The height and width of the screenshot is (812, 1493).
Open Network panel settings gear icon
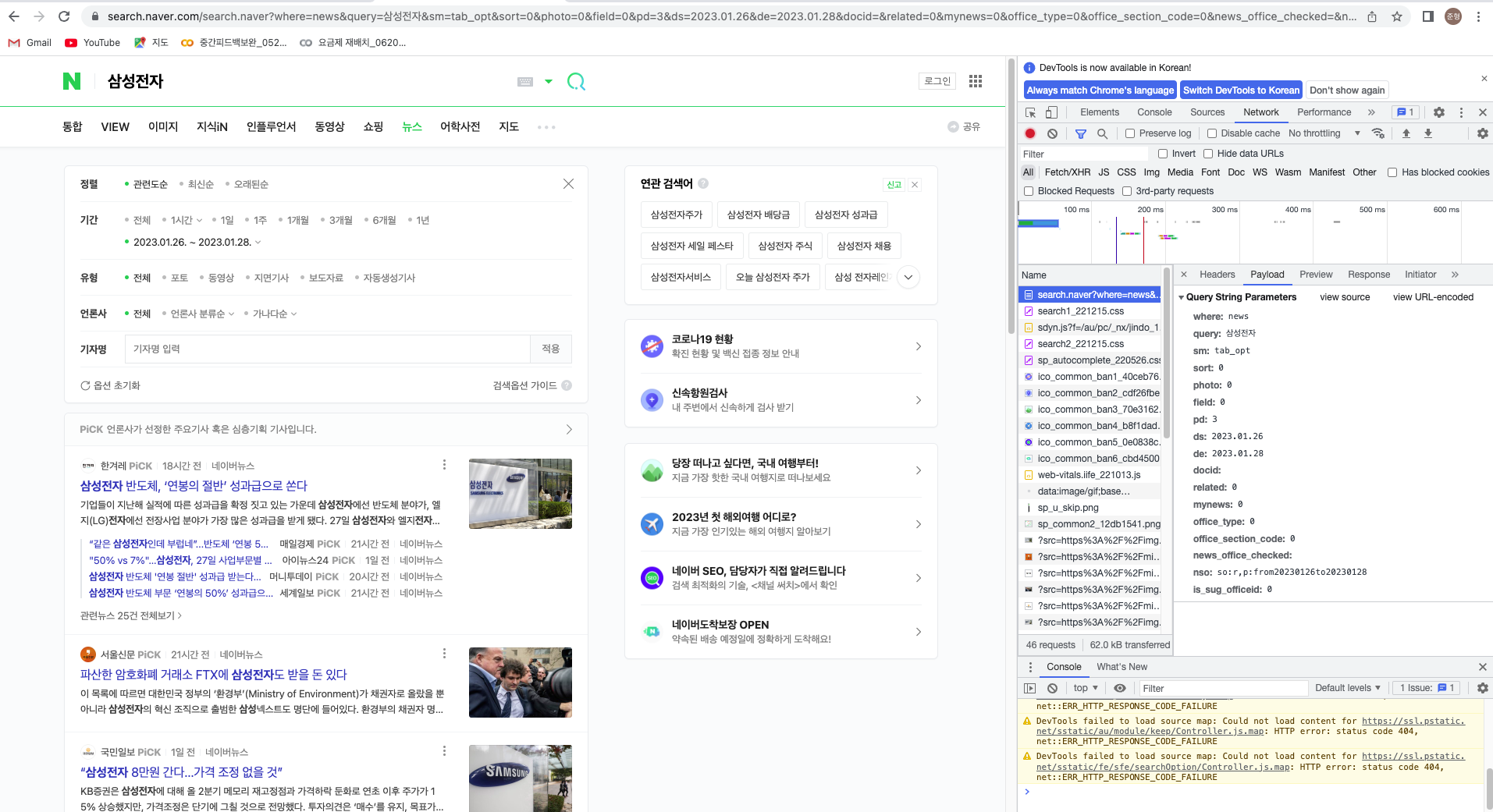[x=1483, y=133]
